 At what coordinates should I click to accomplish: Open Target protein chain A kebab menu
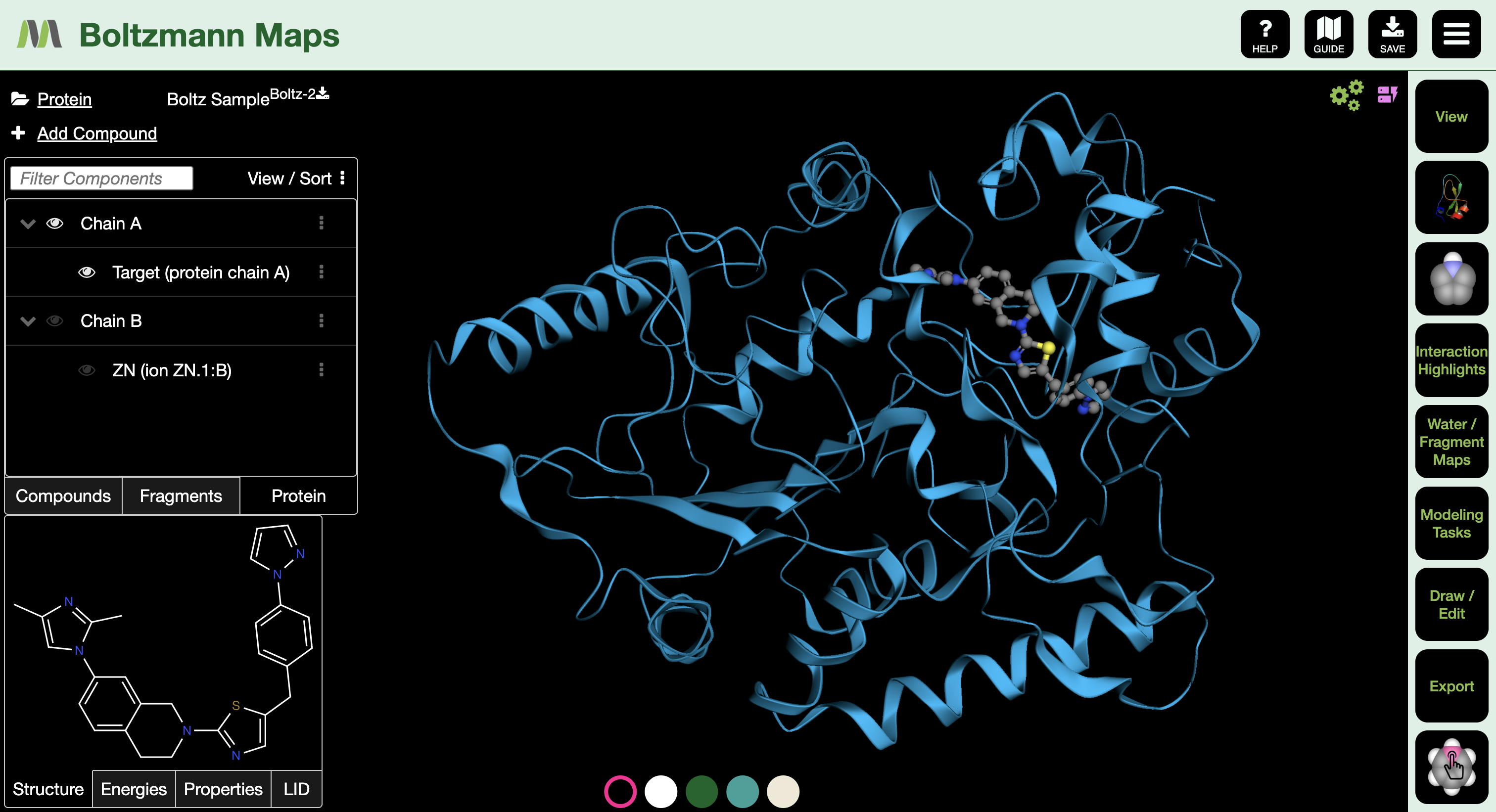tap(321, 271)
